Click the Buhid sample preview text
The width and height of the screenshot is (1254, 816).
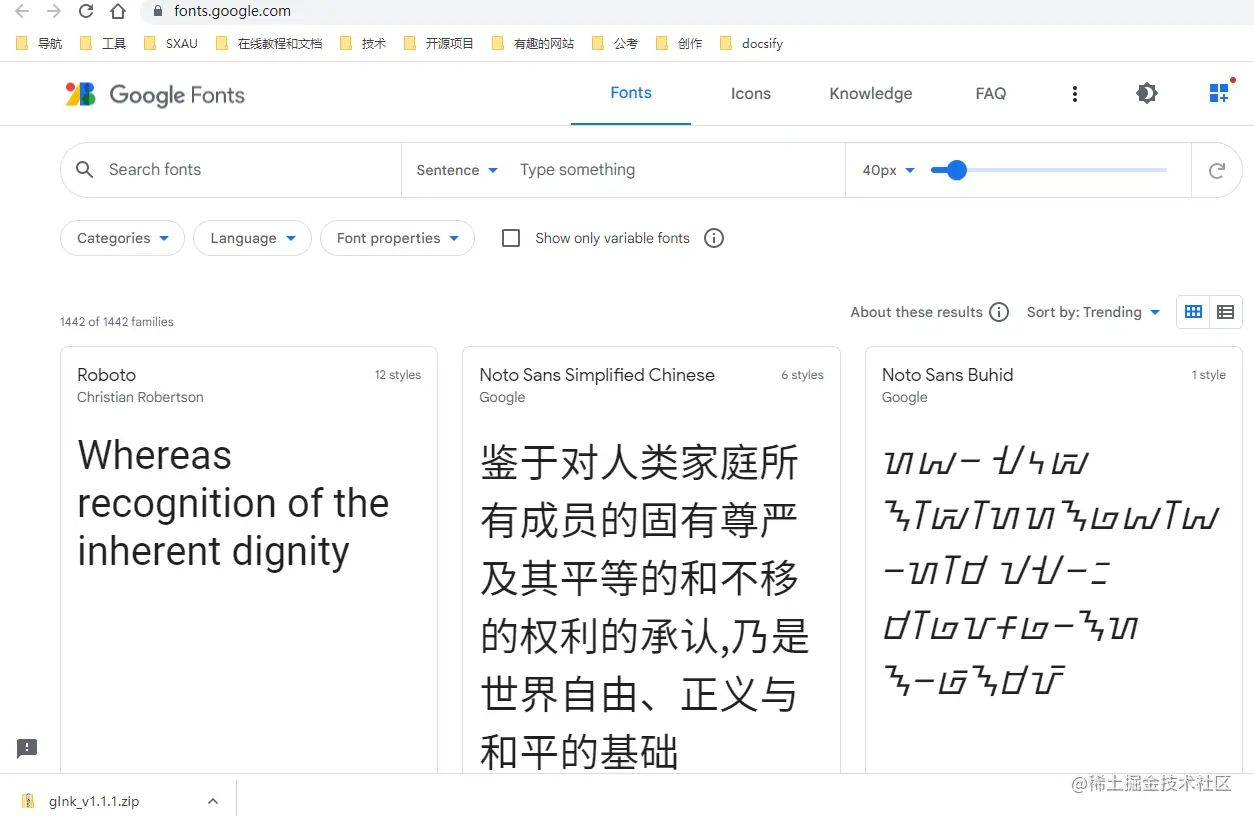click(1052, 572)
